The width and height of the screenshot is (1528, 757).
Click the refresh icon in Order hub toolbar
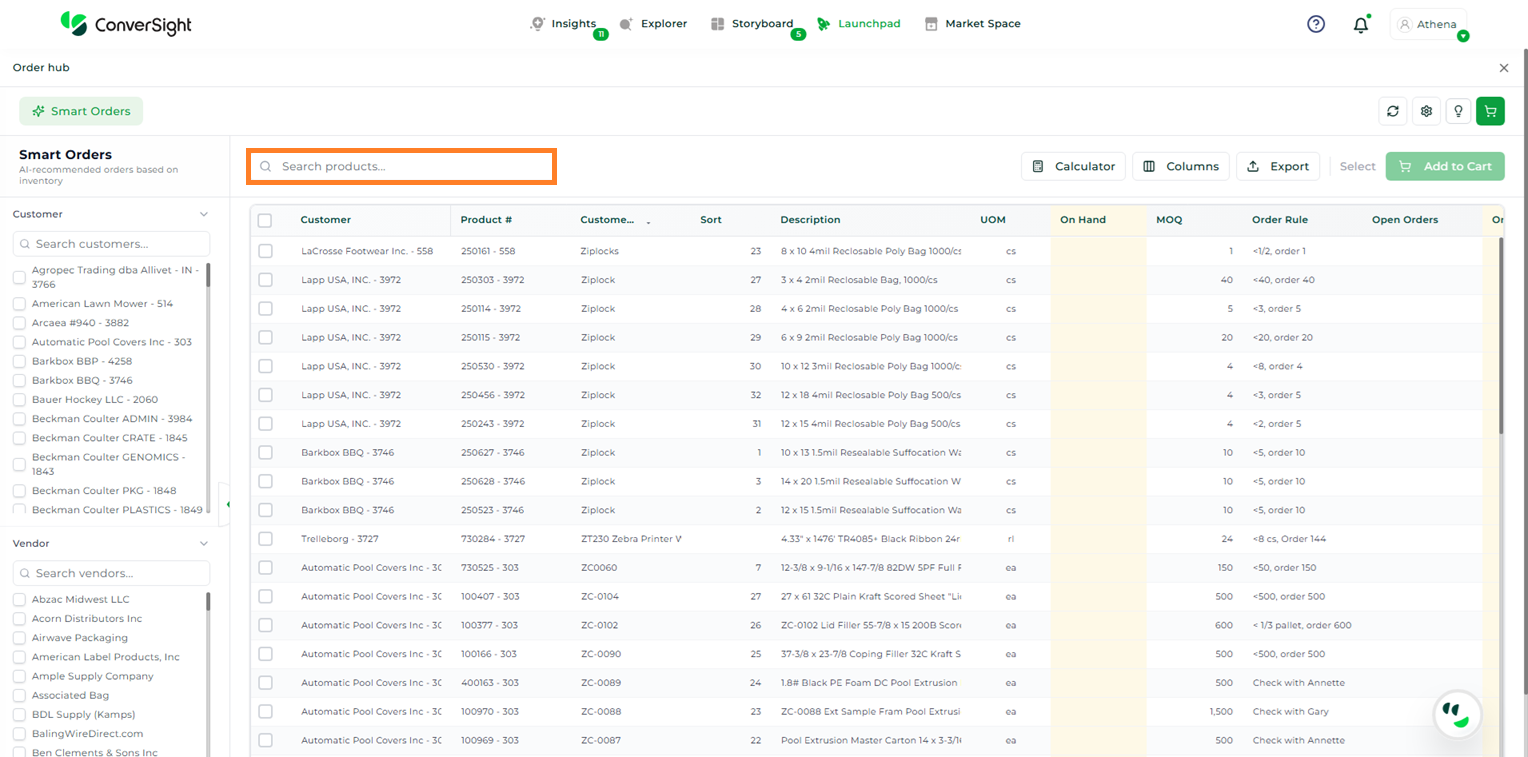click(x=1393, y=111)
